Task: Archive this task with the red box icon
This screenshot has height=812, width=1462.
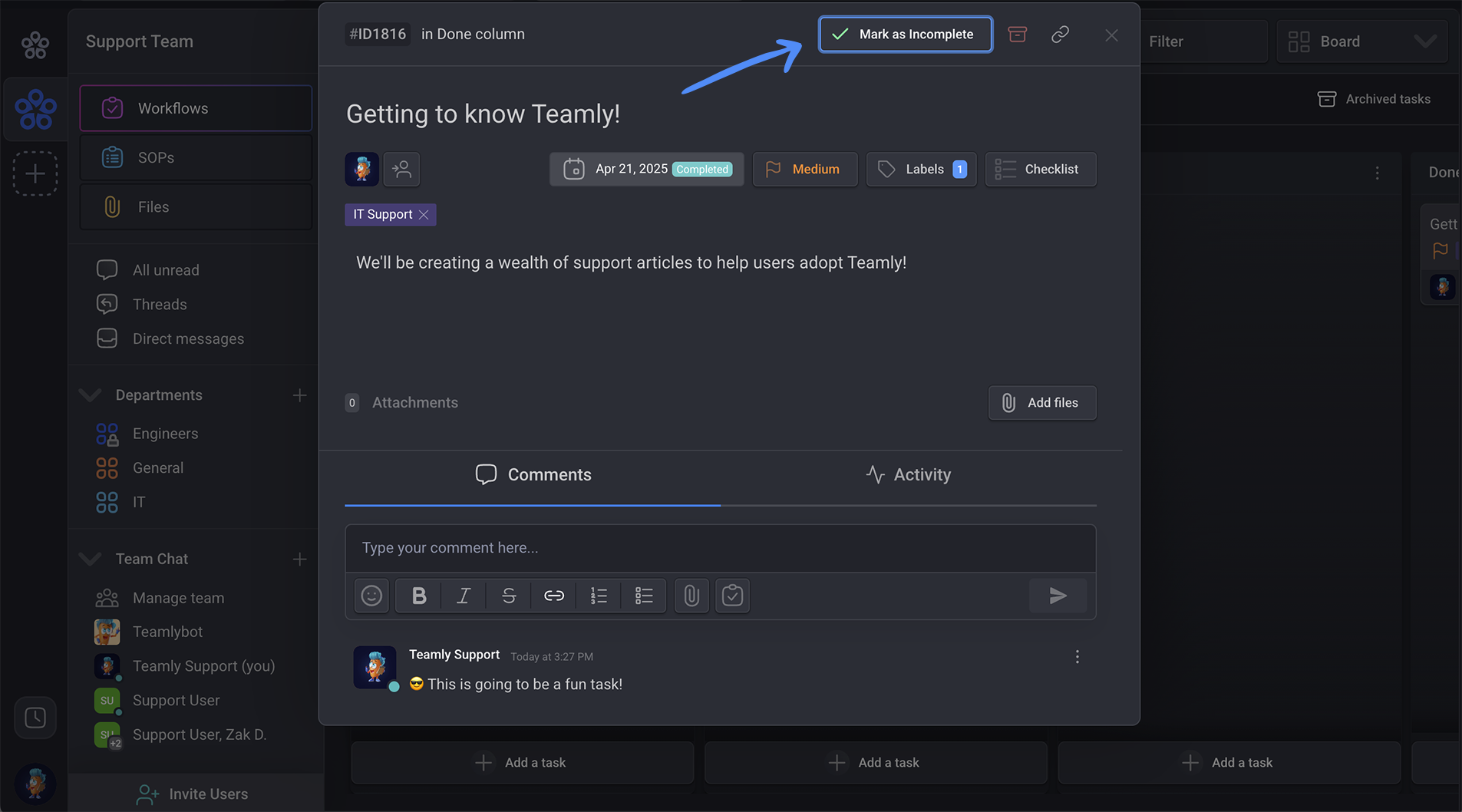Action: [x=1017, y=35]
